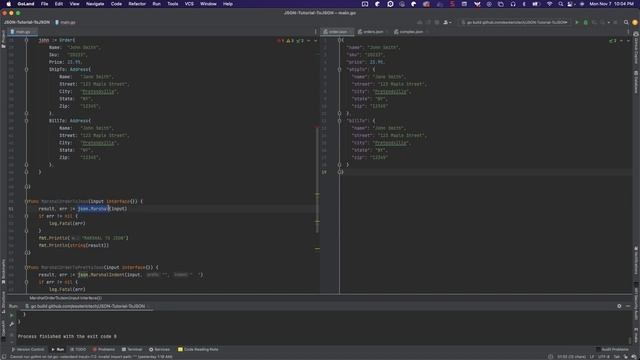Screen dimensions: 640x360
Task: Click the main.go breadcrumb in the navigation bar
Action: 65,22
